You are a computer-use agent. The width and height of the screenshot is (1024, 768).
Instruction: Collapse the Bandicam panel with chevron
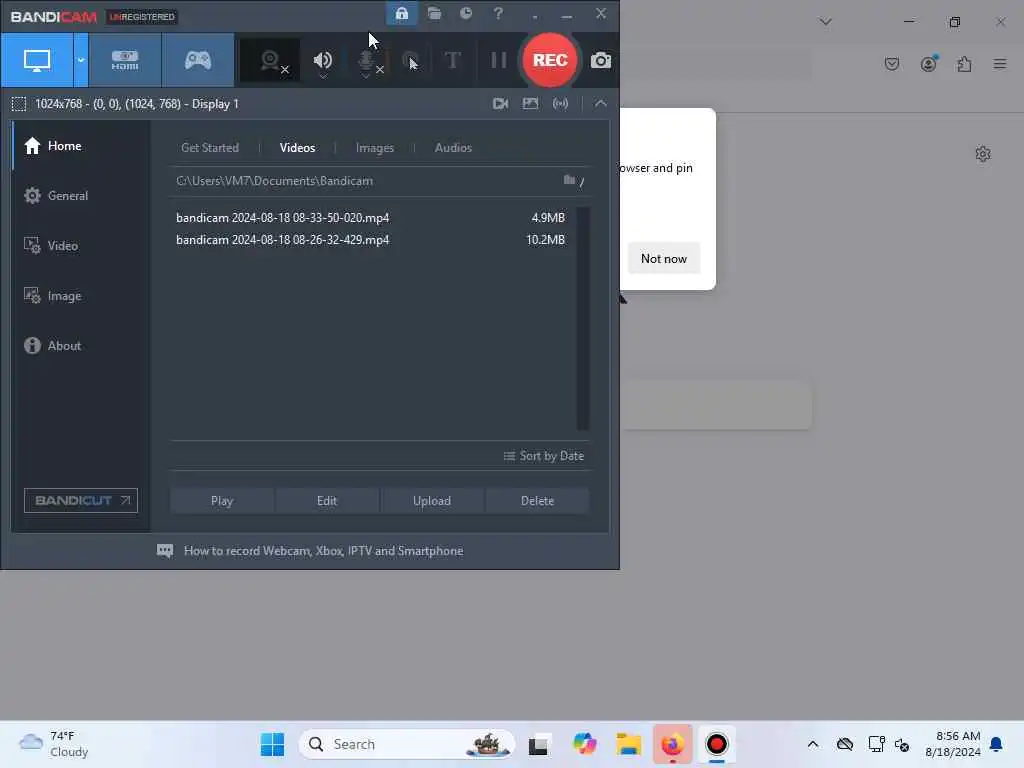pos(600,103)
